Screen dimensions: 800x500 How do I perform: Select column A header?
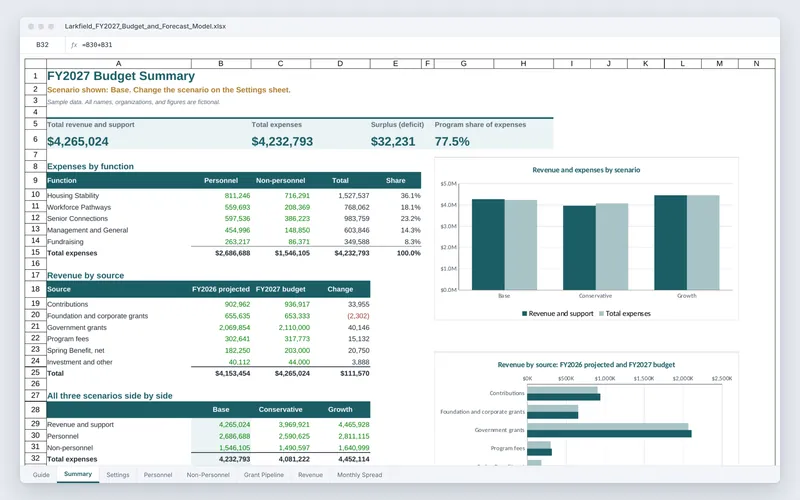tap(119, 64)
